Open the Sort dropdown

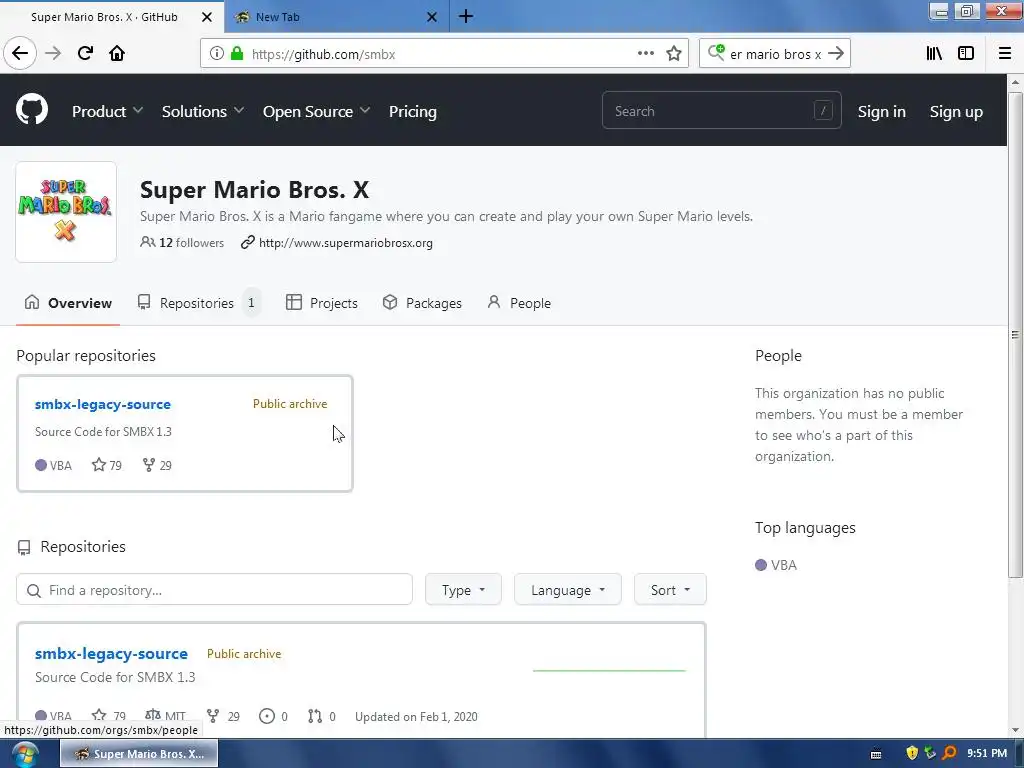coord(670,590)
